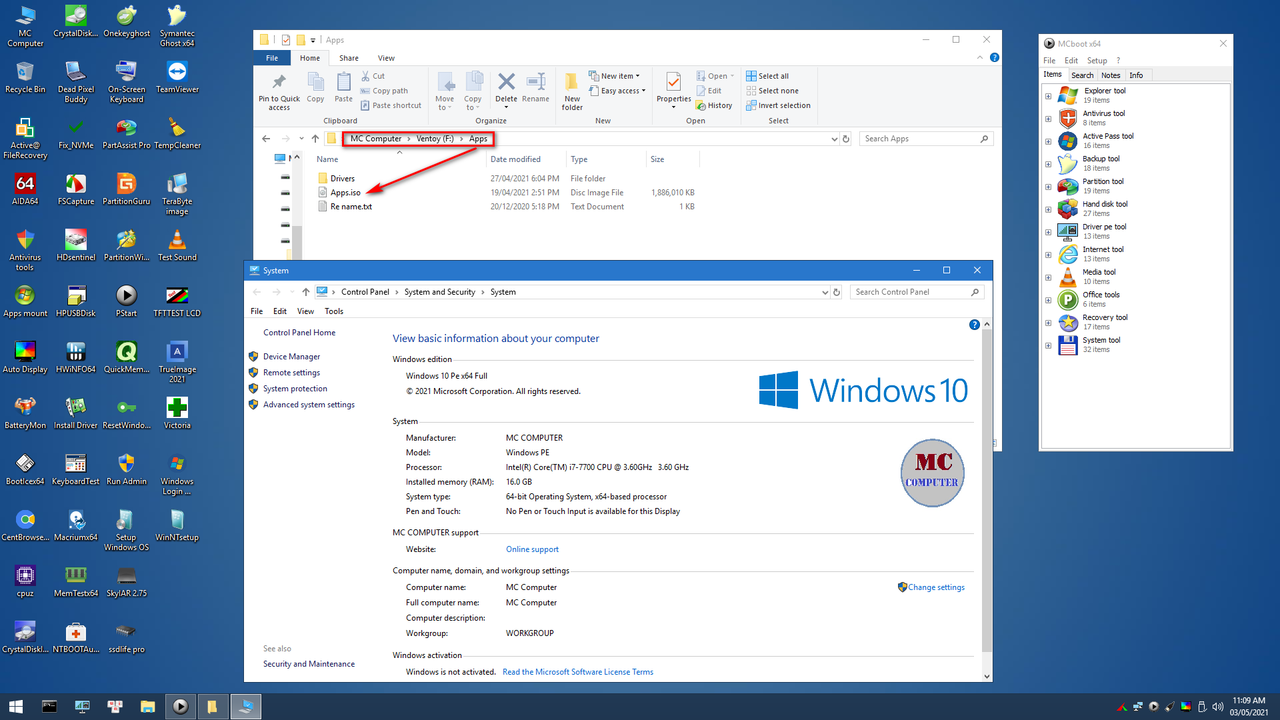
Task: Open the BatteryMon desktop icon
Action: (x=25, y=412)
